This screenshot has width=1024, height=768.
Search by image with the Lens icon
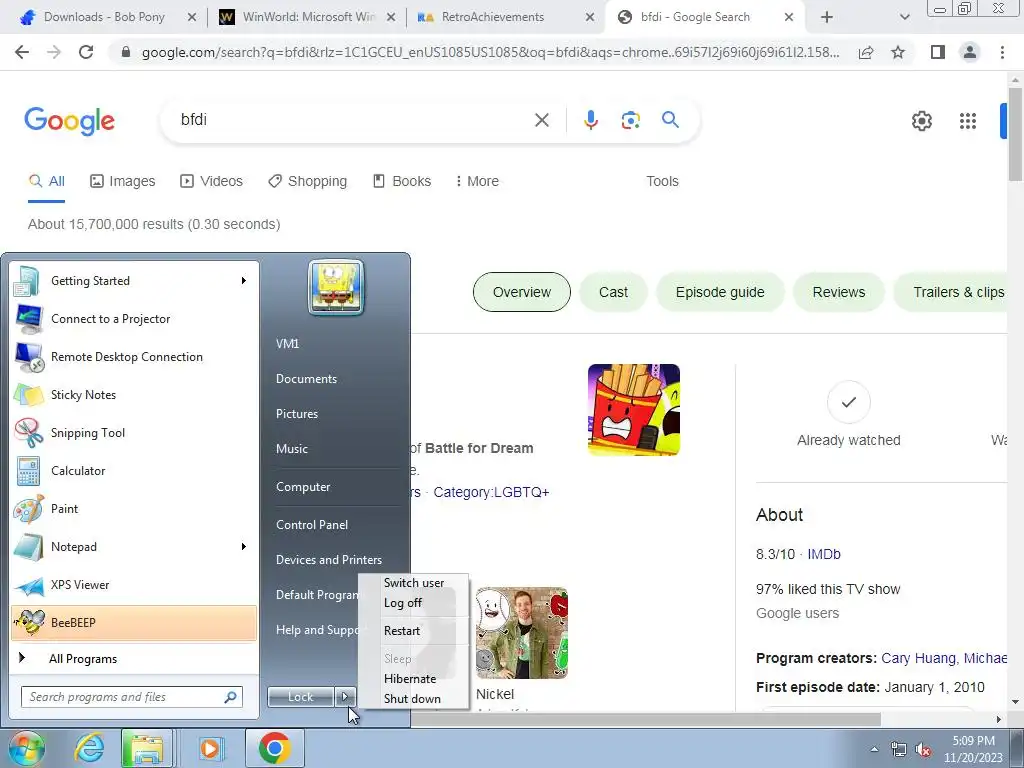[630, 120]
